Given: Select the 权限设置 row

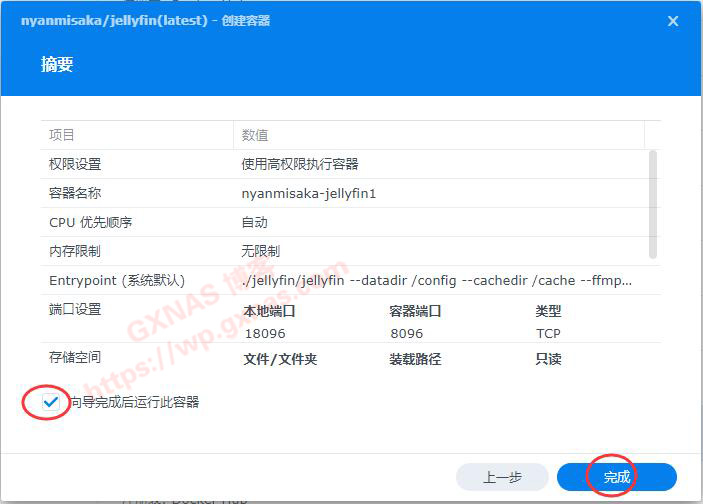Looking at the screenshot, I should pos(75,164).
